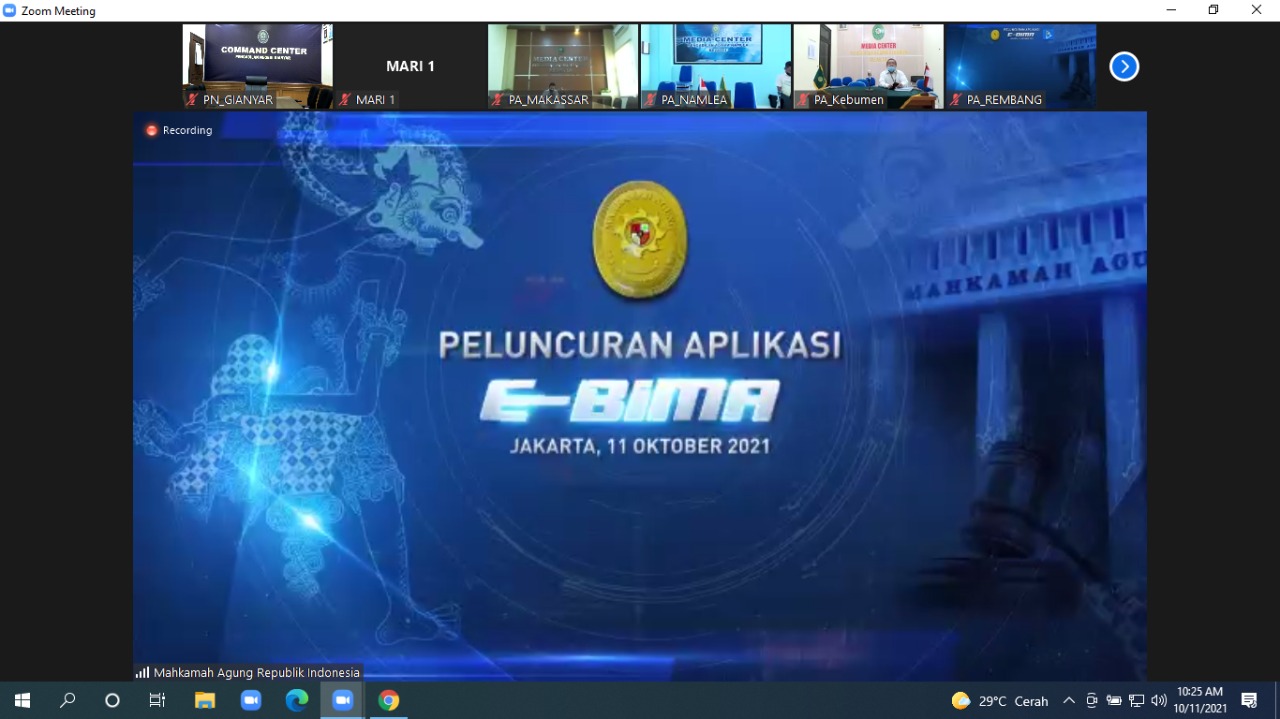Viewport: 1280px width, 719px height.
Task: Open File Explorer from the taskbar
Action: pyautogui.click(x=205, y=701)
